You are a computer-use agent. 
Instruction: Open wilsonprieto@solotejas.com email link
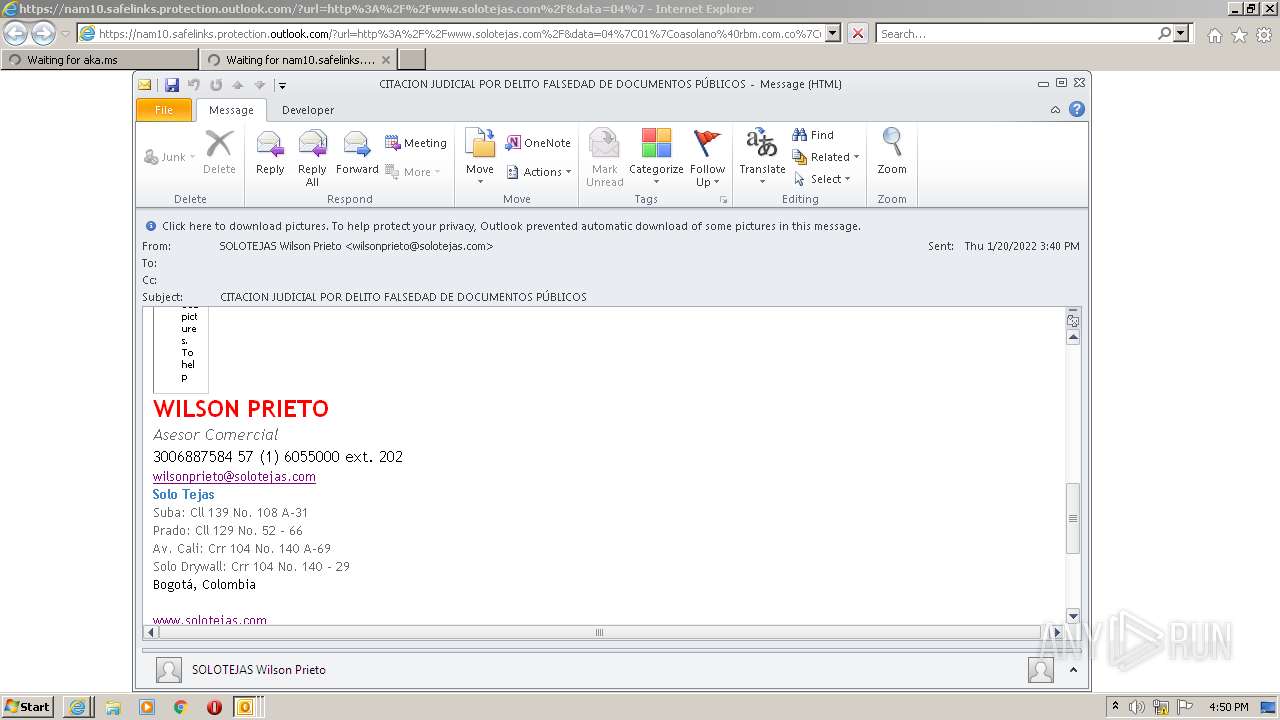[x=234, y=477]
